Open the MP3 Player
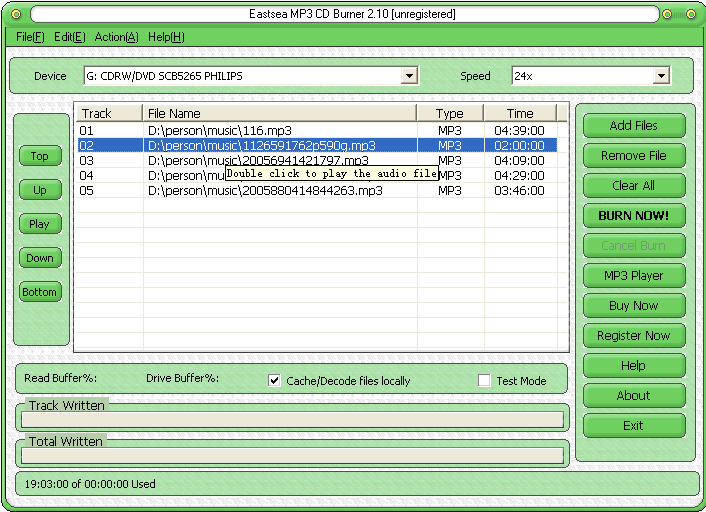706x512 pixels. pos(633,275)
